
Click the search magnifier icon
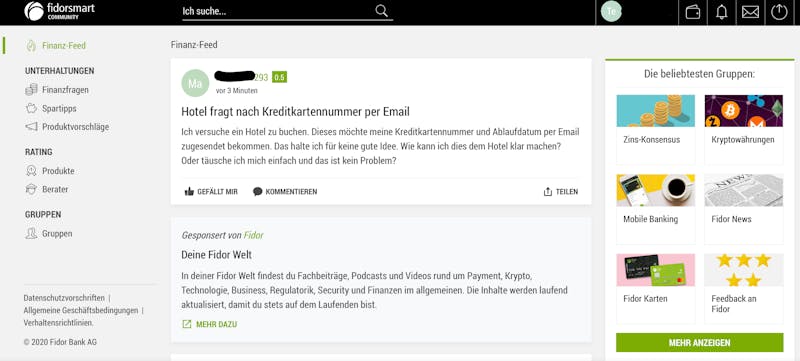click(382, 11)
